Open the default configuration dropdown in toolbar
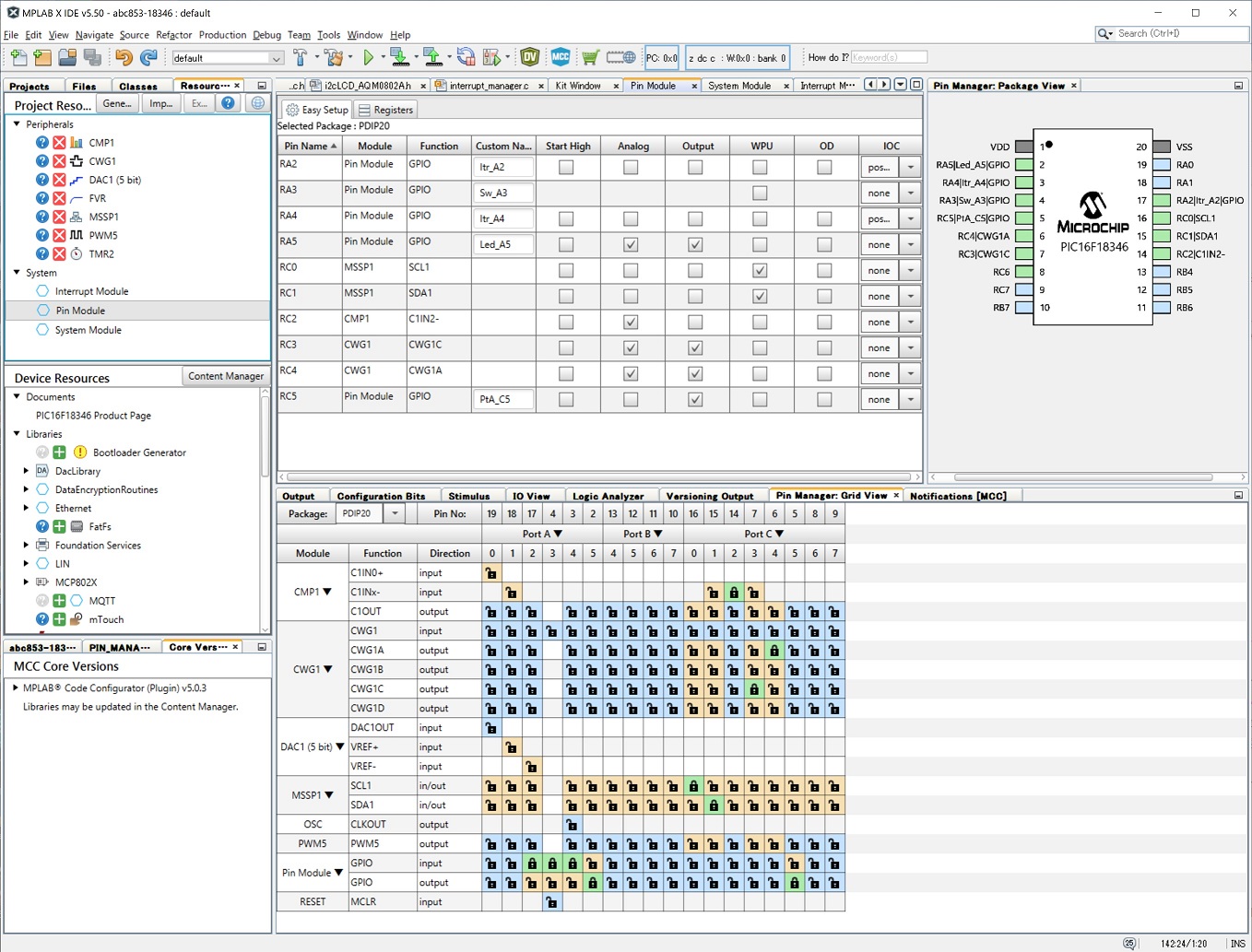 [x=276, y=58]
